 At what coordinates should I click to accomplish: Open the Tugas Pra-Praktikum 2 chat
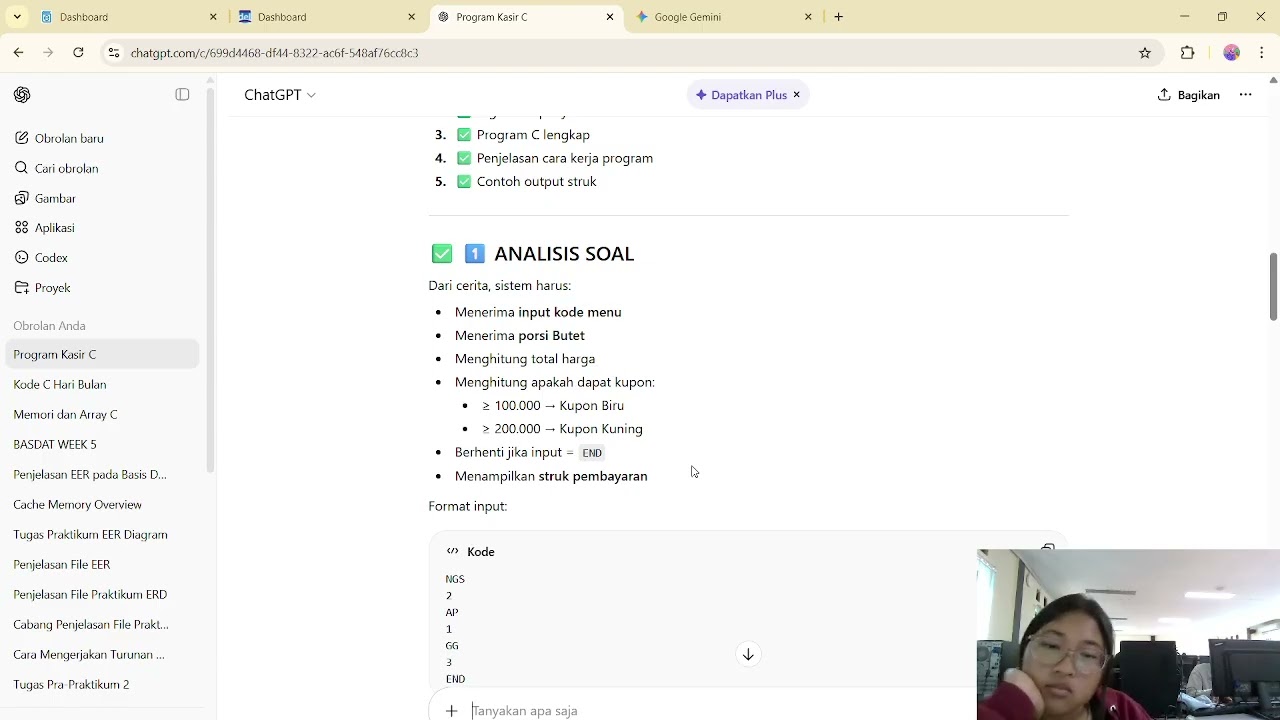click(x=103, y=684)
